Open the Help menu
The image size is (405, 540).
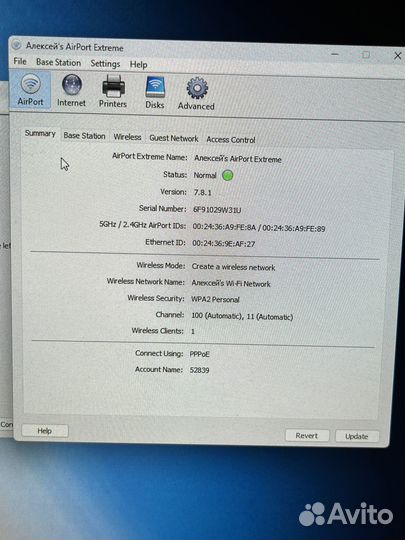coord(138,64)
